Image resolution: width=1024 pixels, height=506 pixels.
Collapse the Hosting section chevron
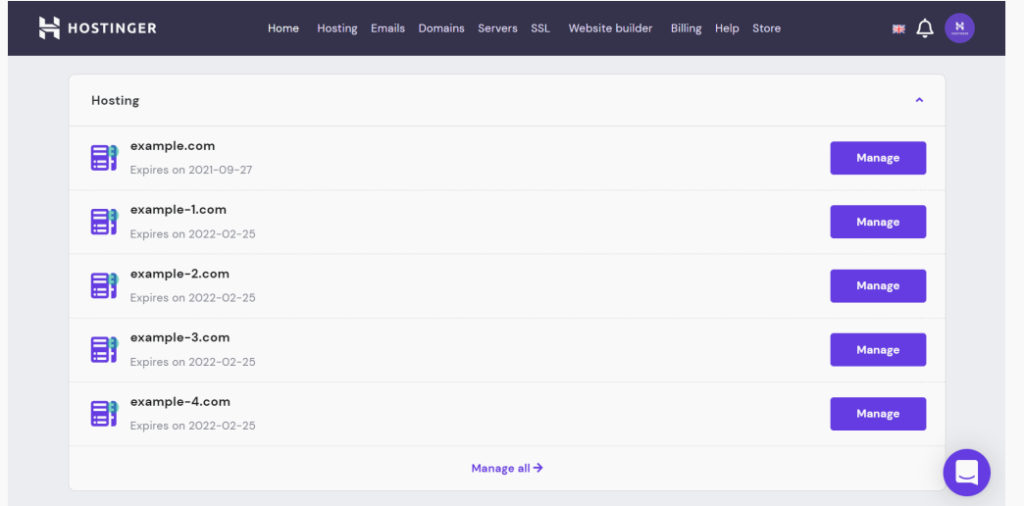coord(919,100)
